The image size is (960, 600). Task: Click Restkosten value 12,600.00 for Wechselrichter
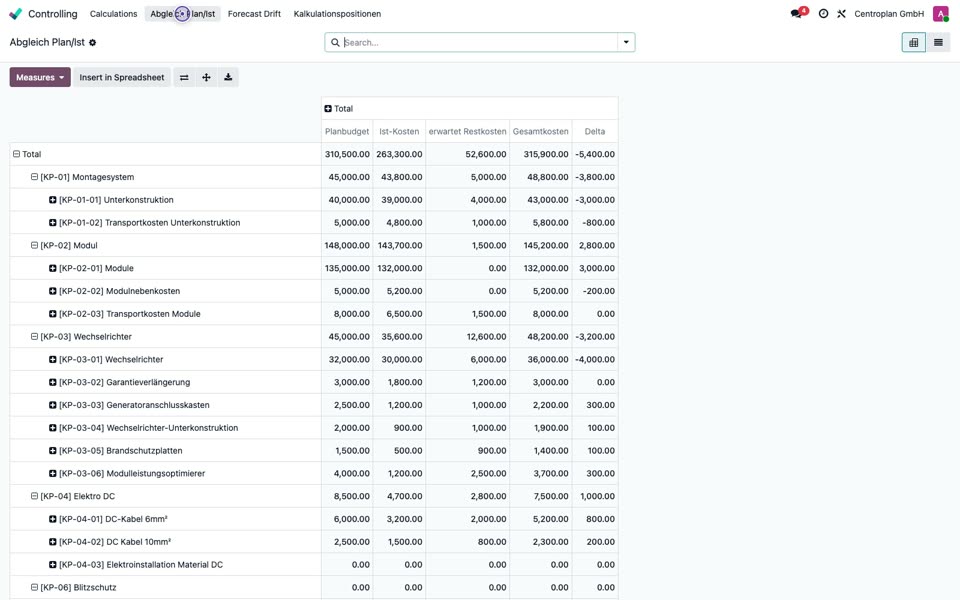pos(468,336)
